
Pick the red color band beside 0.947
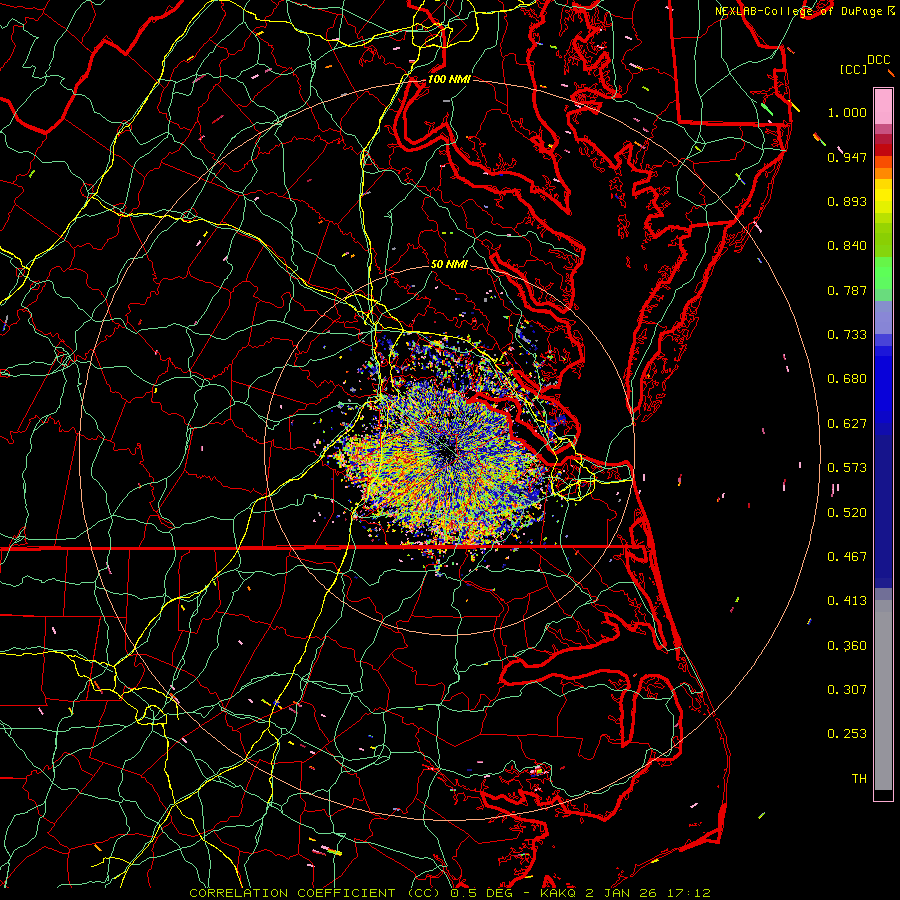point(883,150)
